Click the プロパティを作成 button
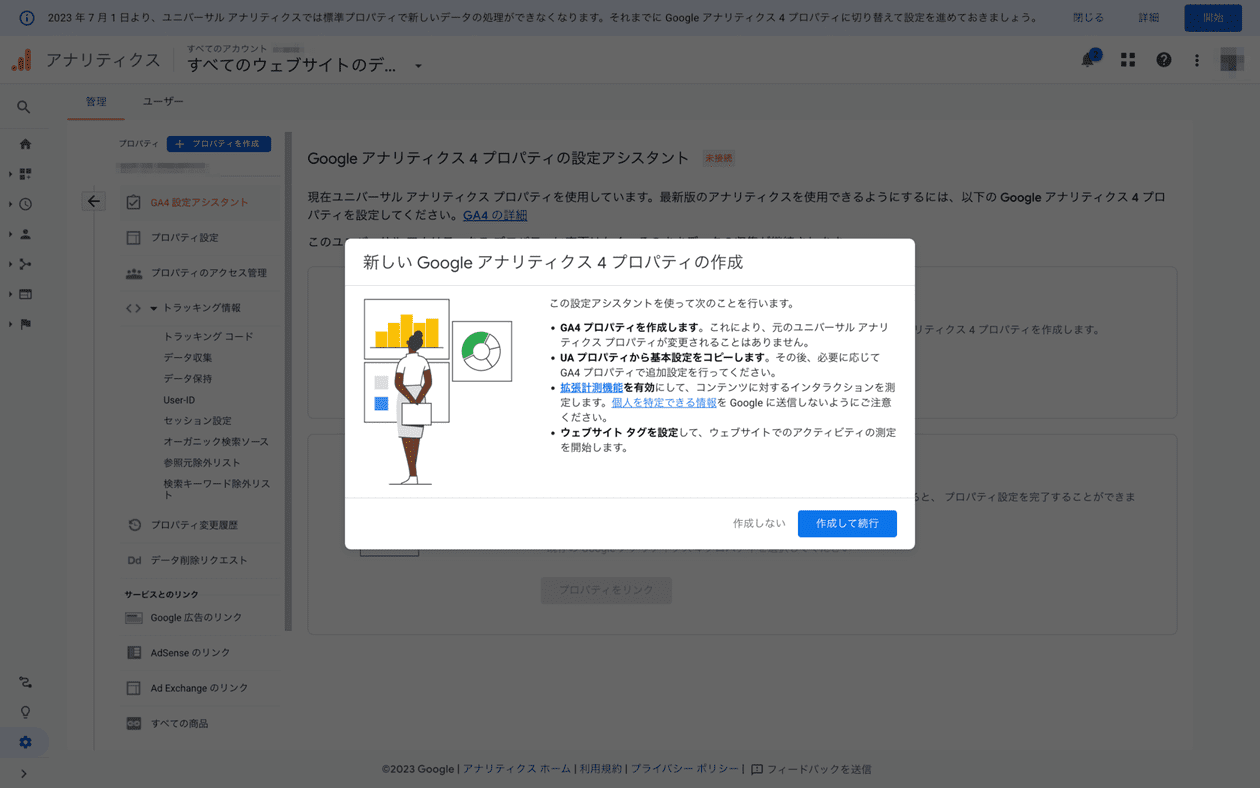Screen dimensions: 1260x788 click(219, 144)
